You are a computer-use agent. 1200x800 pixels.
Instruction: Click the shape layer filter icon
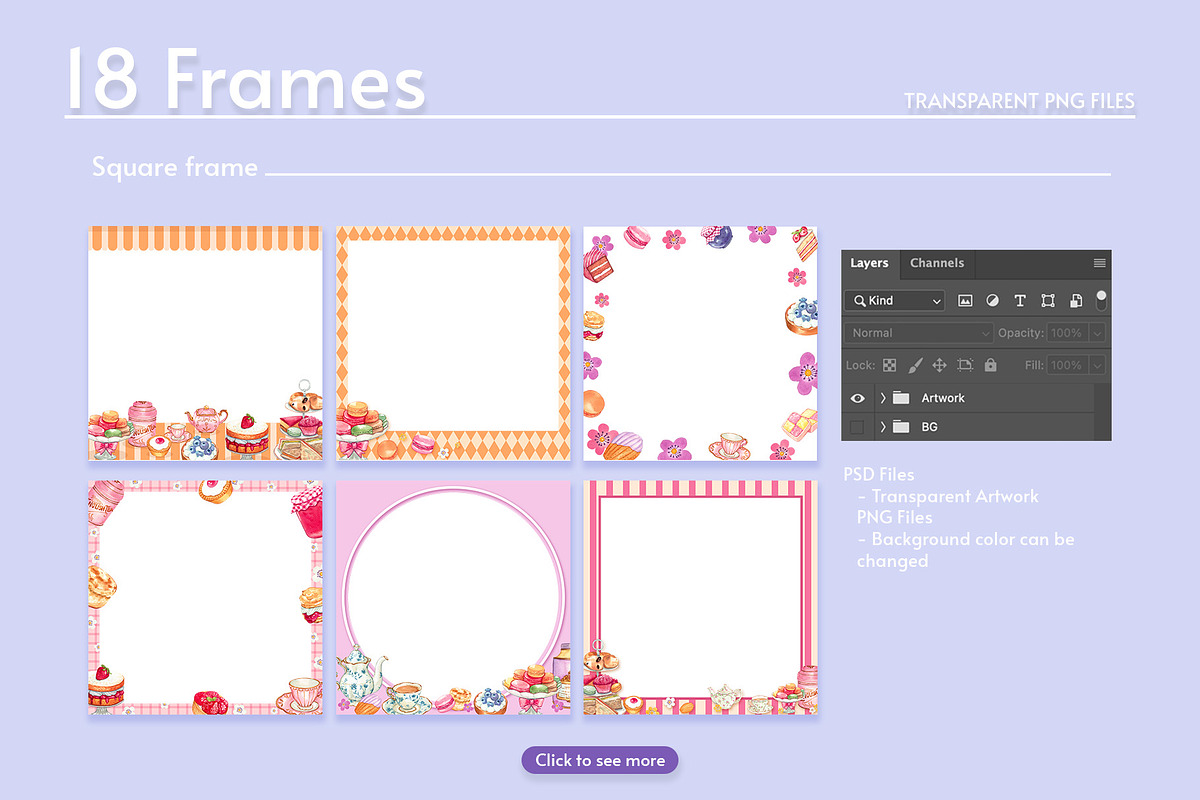(x=1048, y=300)
